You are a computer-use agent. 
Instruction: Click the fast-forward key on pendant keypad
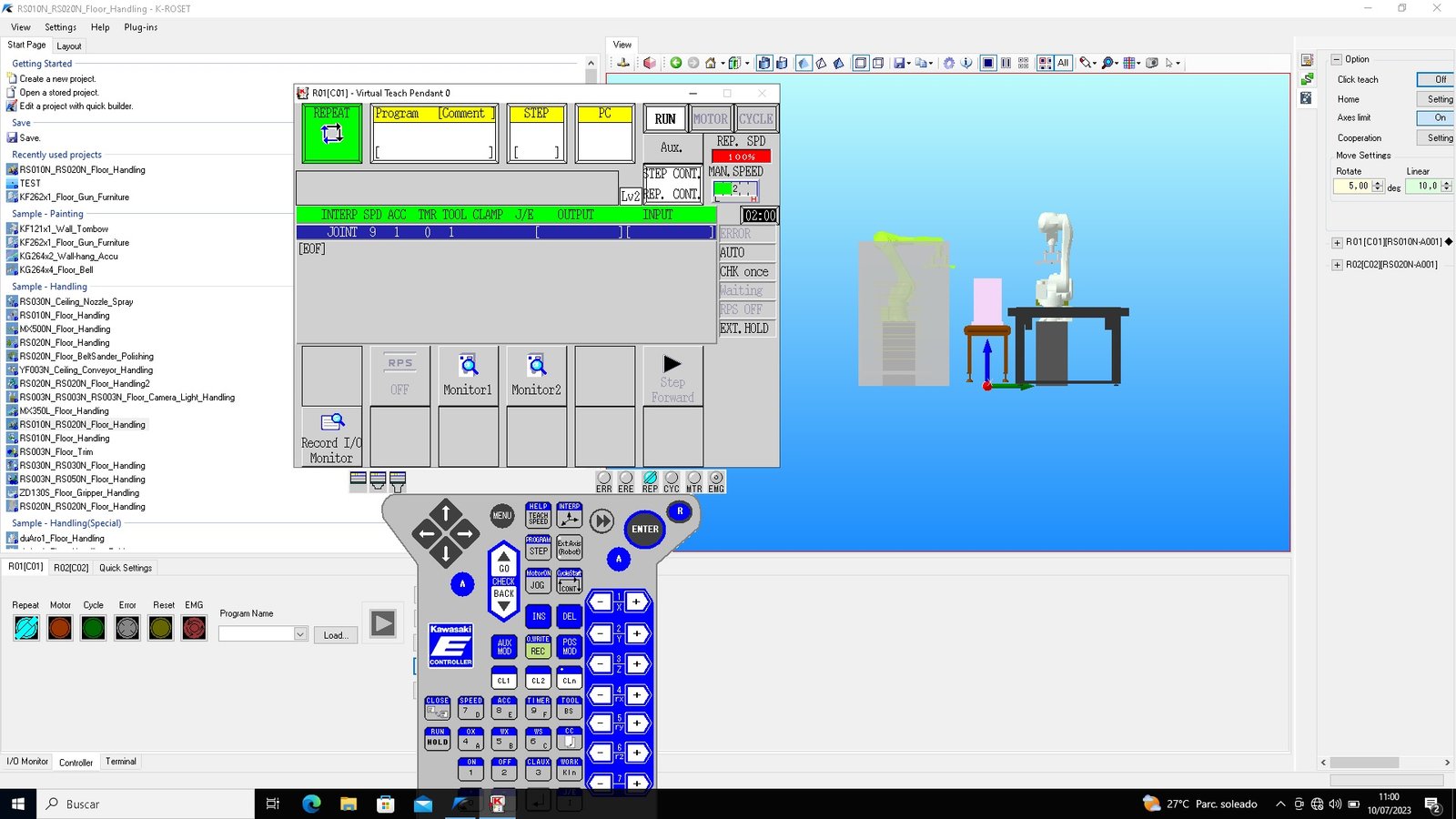click(602, 521)
